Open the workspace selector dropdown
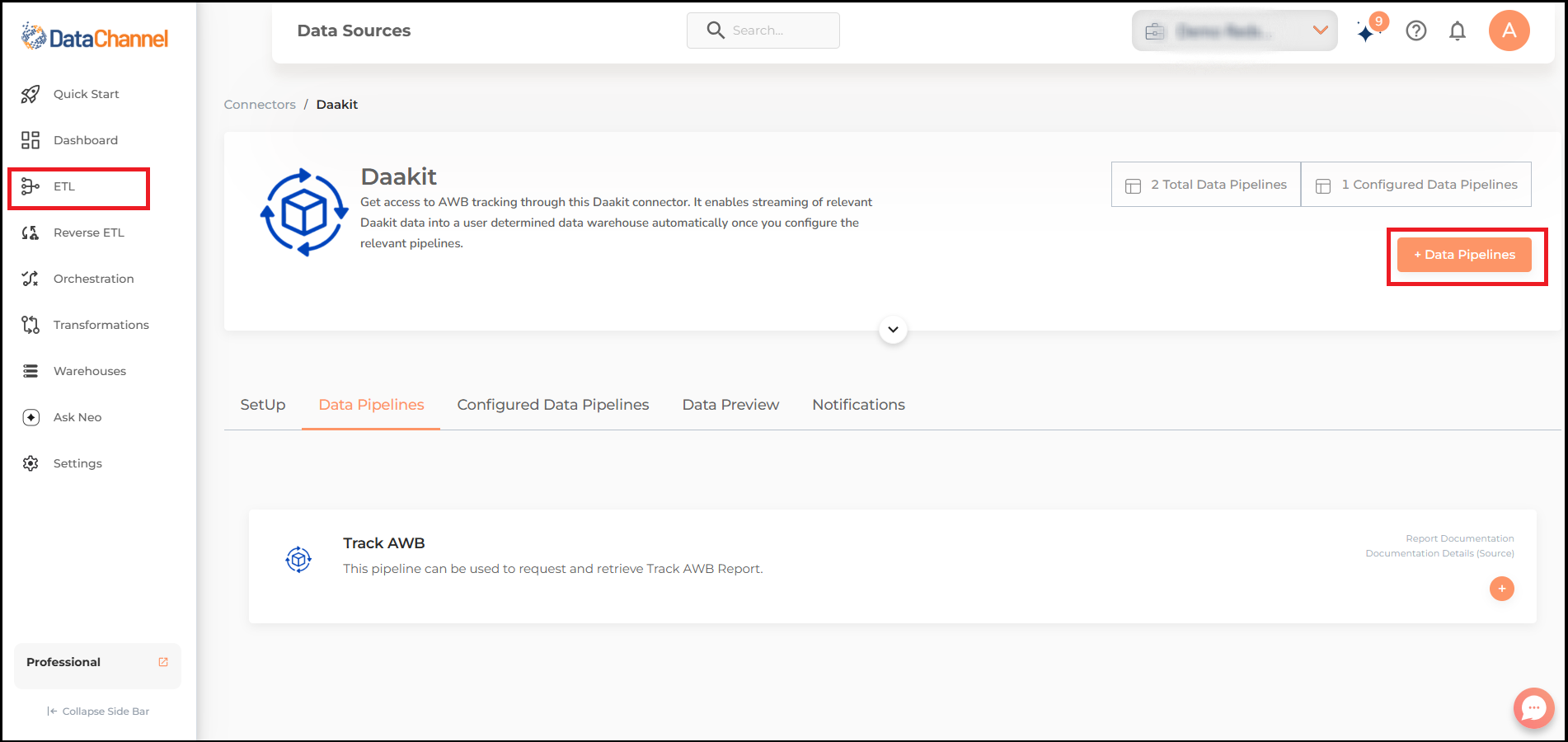This screenshot has height=742, width=1568. [x=1235, y=31]
